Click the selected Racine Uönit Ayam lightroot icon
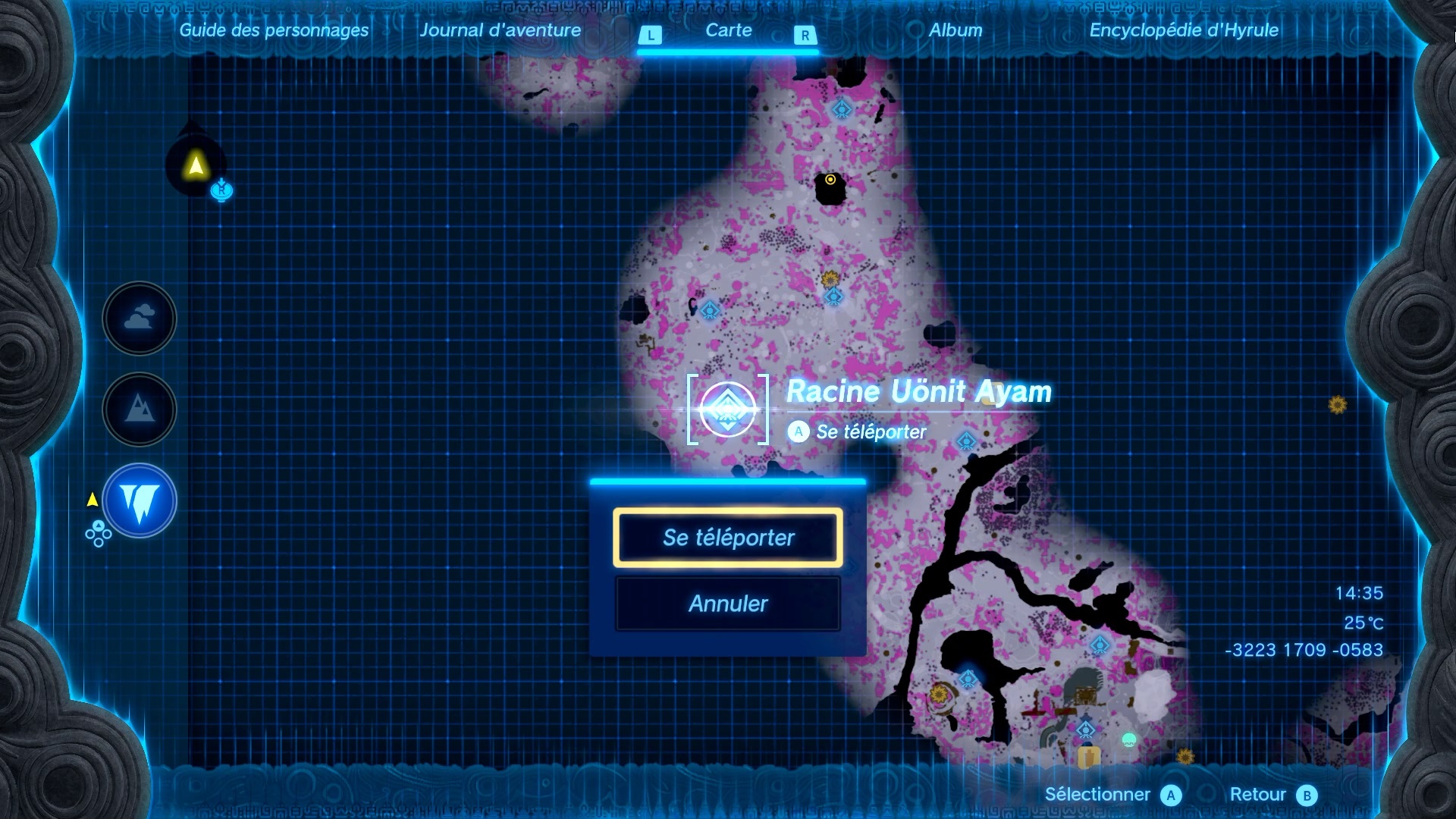Image resolution: width=1456 pixels, height=819 pixels. pyautogui.click(x=728, y=409)
